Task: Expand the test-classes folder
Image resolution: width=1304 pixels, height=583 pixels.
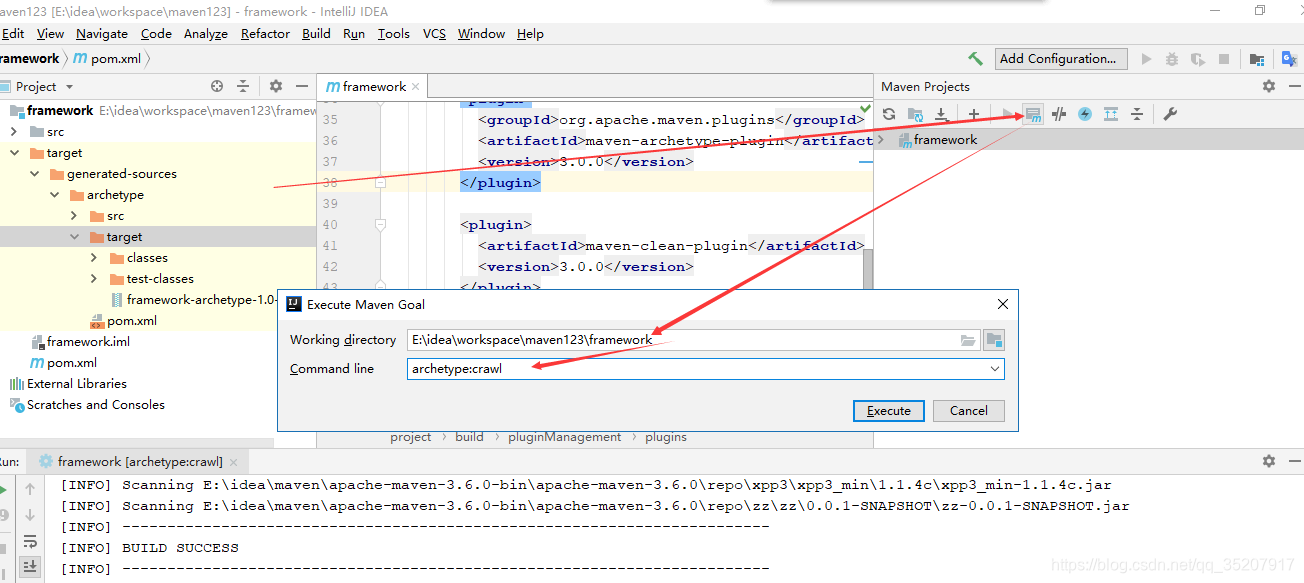Action: click(x=94, y=279)
